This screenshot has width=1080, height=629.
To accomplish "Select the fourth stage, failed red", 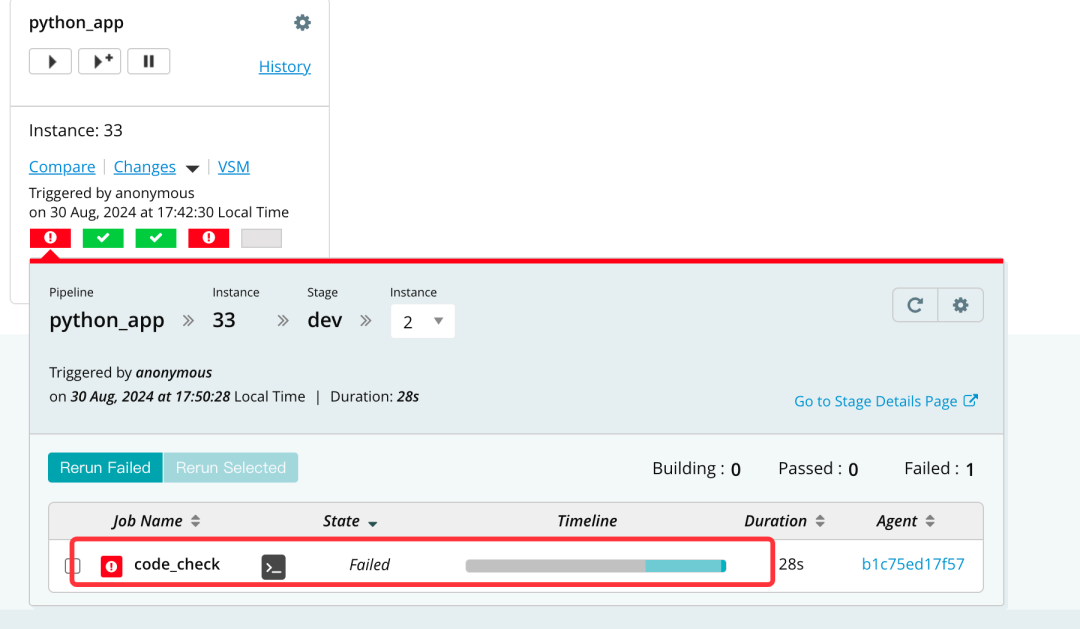I will 209,238.
